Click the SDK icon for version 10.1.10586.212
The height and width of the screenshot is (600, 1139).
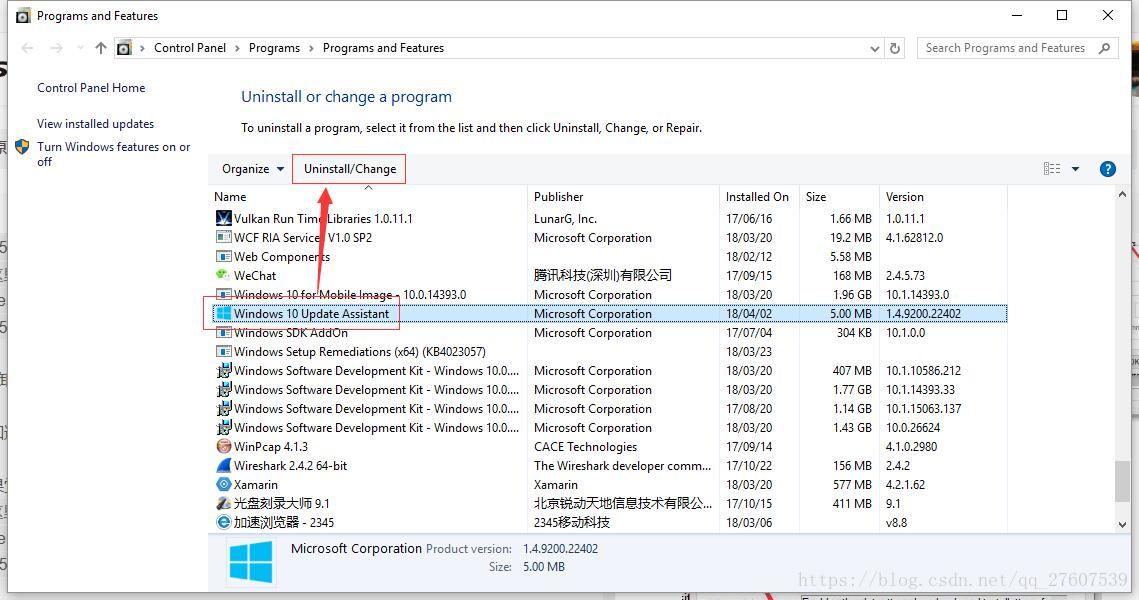click(x=224, y=370)
